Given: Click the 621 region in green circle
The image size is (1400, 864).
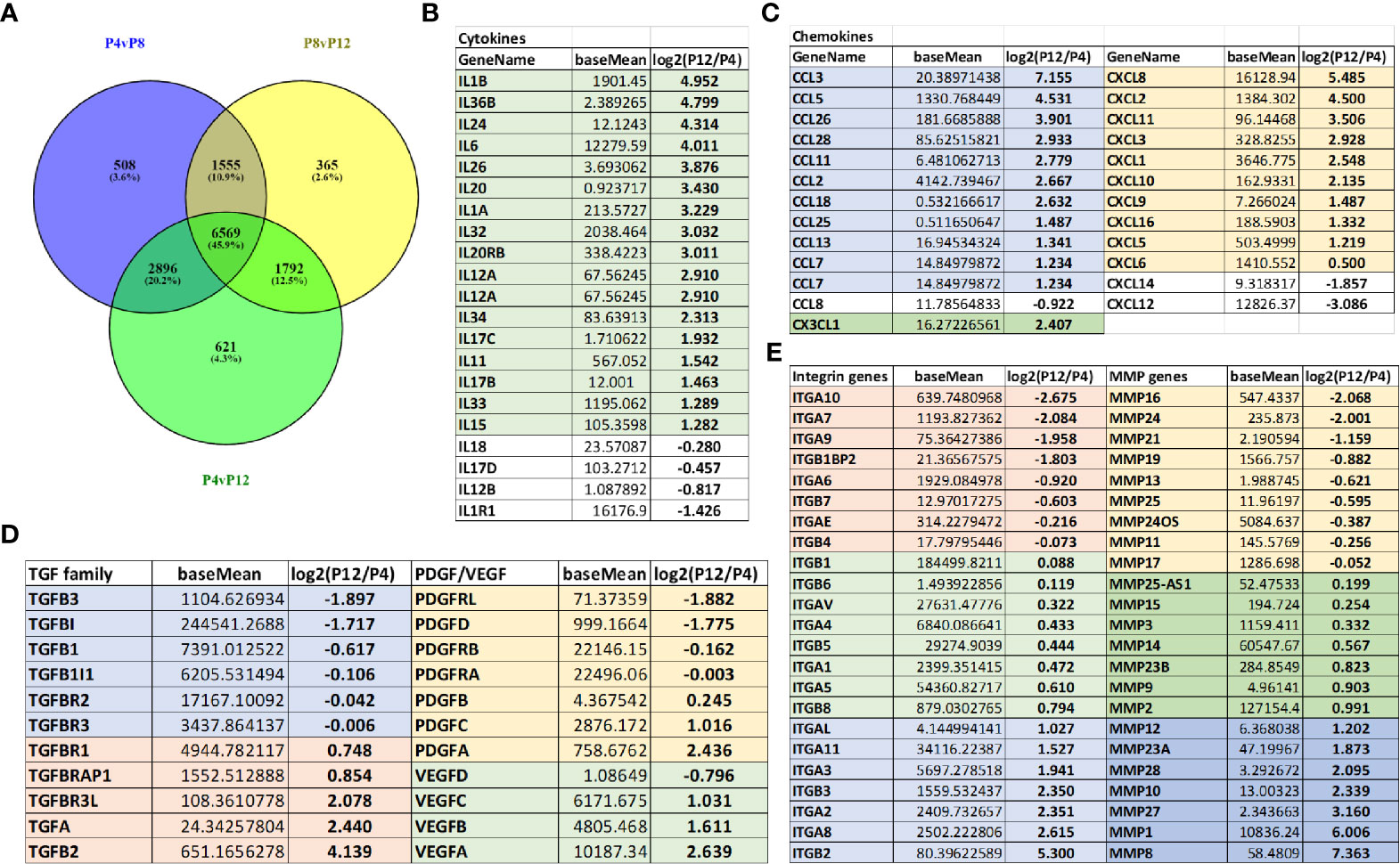Looking at the screenshot, I should coord(225,351).
